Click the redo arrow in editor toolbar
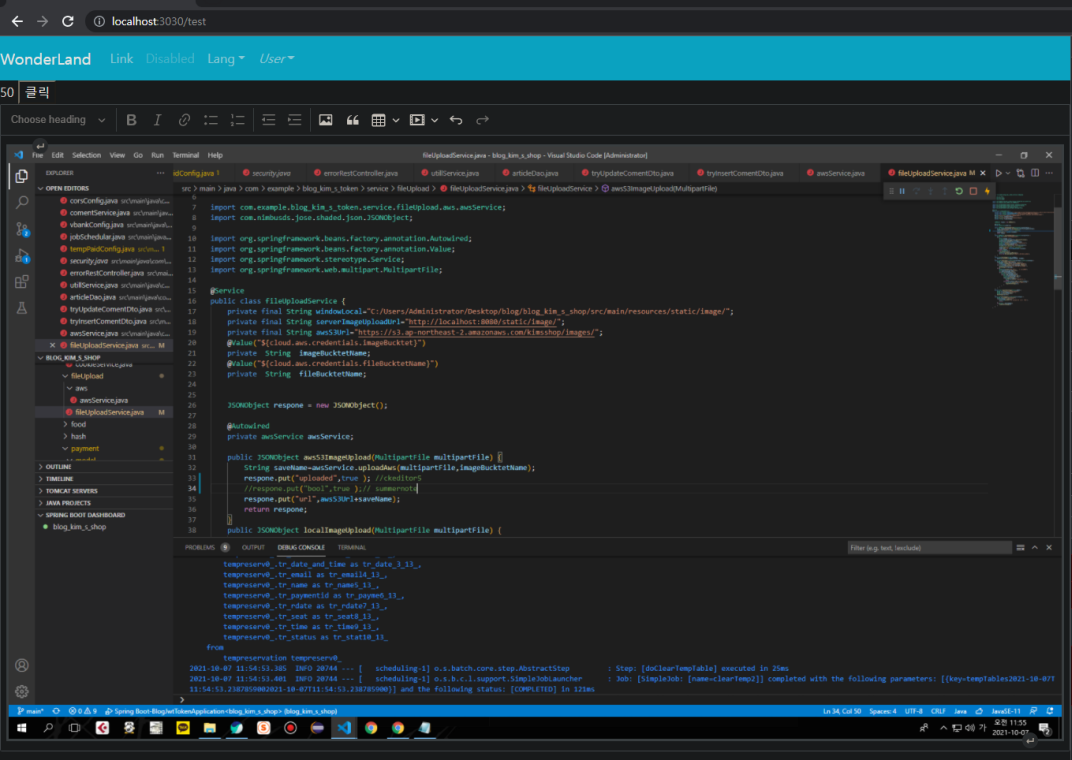1072x760 pixels. [483, 120]
